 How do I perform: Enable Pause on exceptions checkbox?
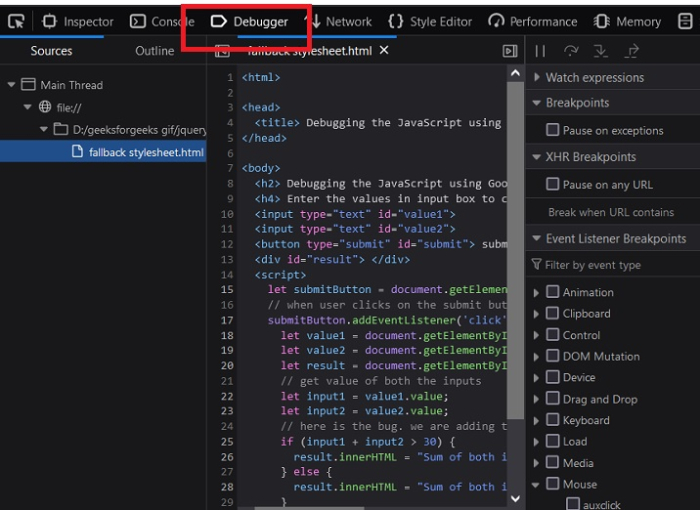(552, 130)
